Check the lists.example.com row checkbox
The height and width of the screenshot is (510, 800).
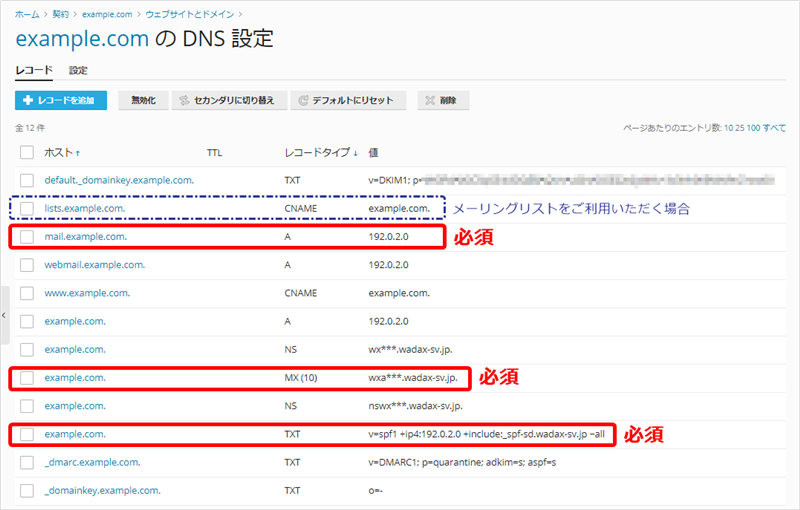[27, 208]
